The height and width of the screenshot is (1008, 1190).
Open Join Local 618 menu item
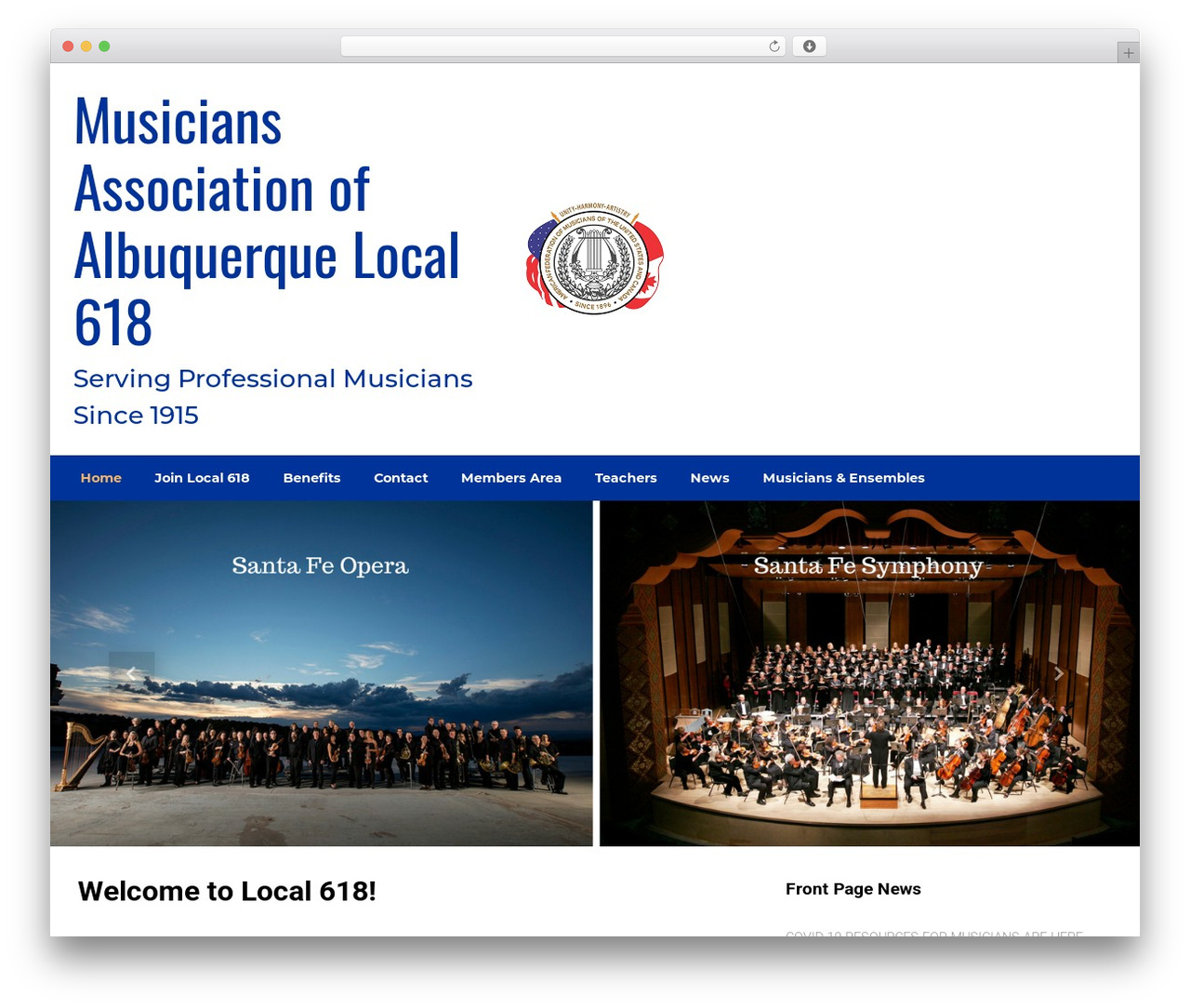(x=202, y=478)
